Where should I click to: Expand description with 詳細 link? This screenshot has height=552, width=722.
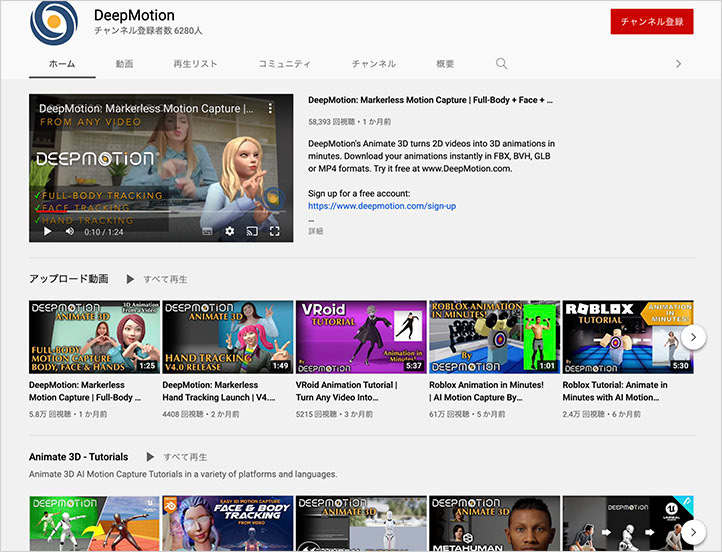tap(315, 231)
